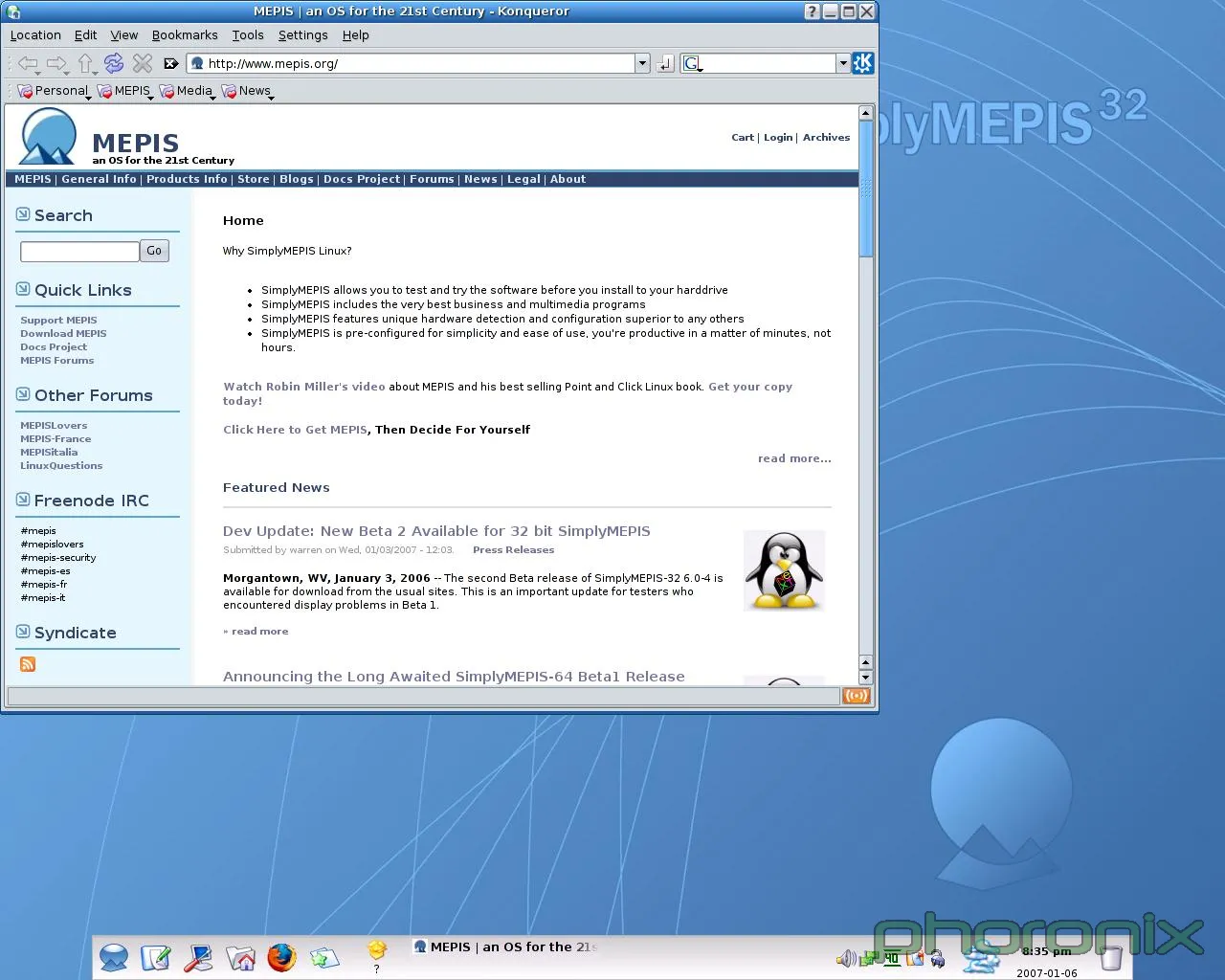Screen dimensions: 1225x980
Task: Open the MEPIS bookmarks folder dropdown
Action: point(124,91)
